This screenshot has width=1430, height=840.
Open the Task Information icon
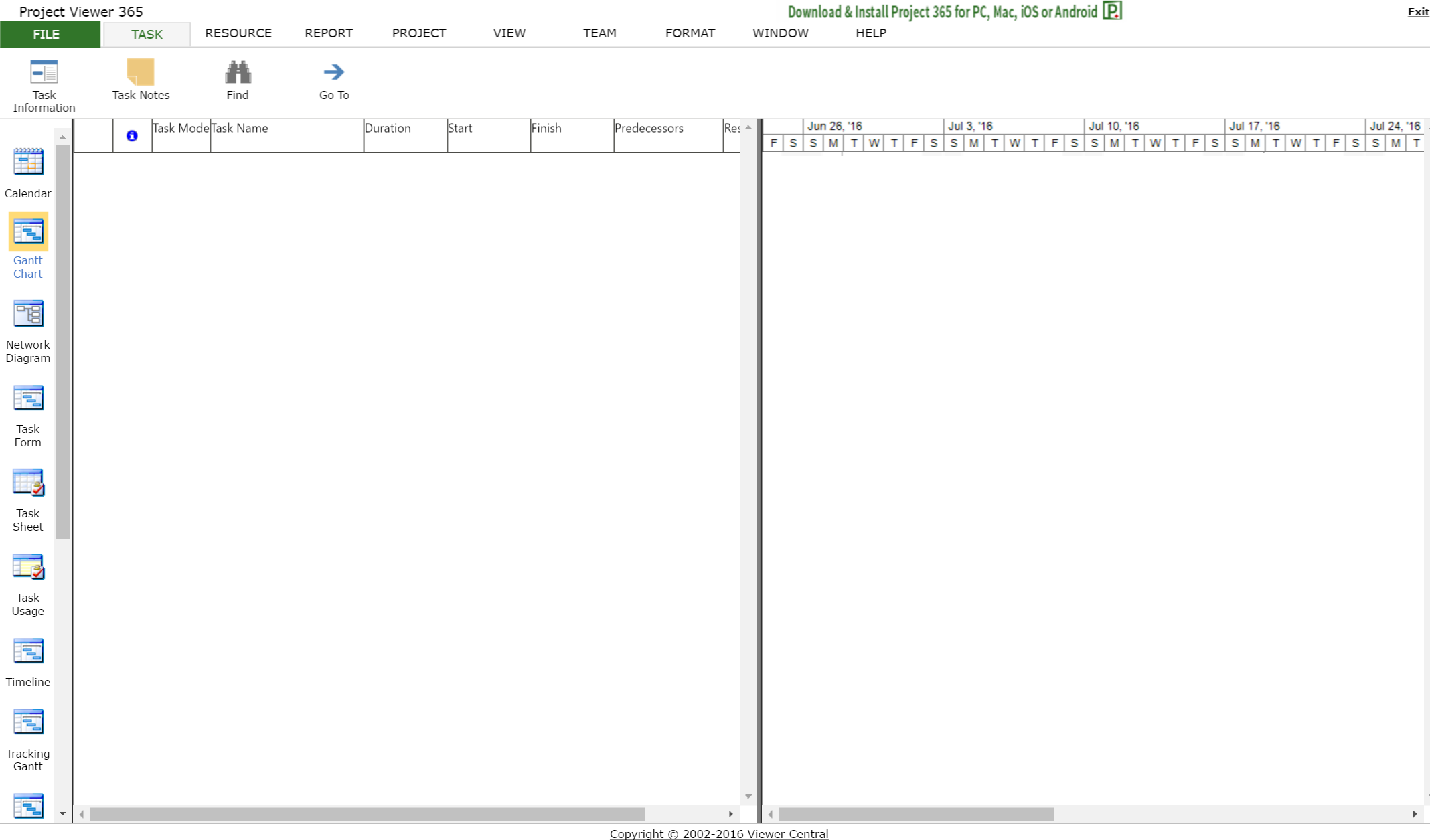44,72
